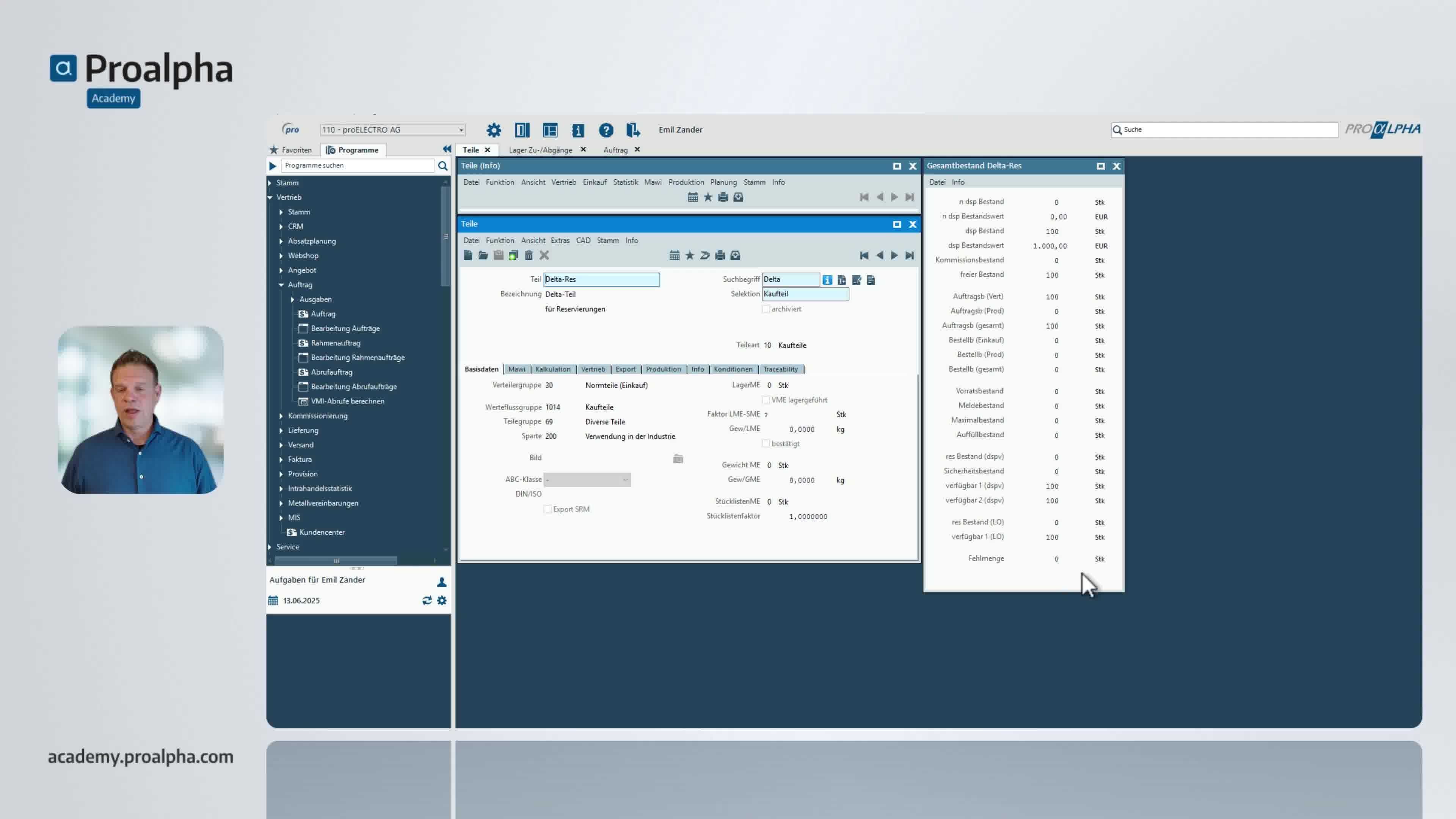Click the blue info icon beside Suchbegriff
This screenshot has height=819, width=1456.
827,280
